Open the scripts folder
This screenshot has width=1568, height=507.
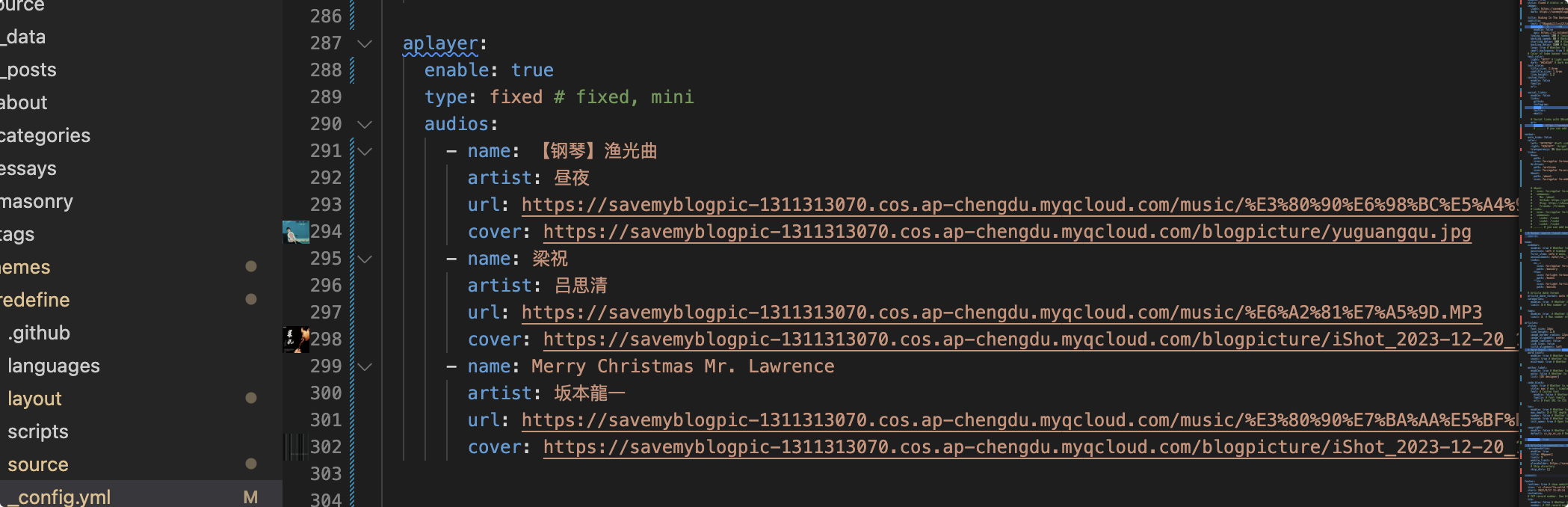click(x=38, y=431)
